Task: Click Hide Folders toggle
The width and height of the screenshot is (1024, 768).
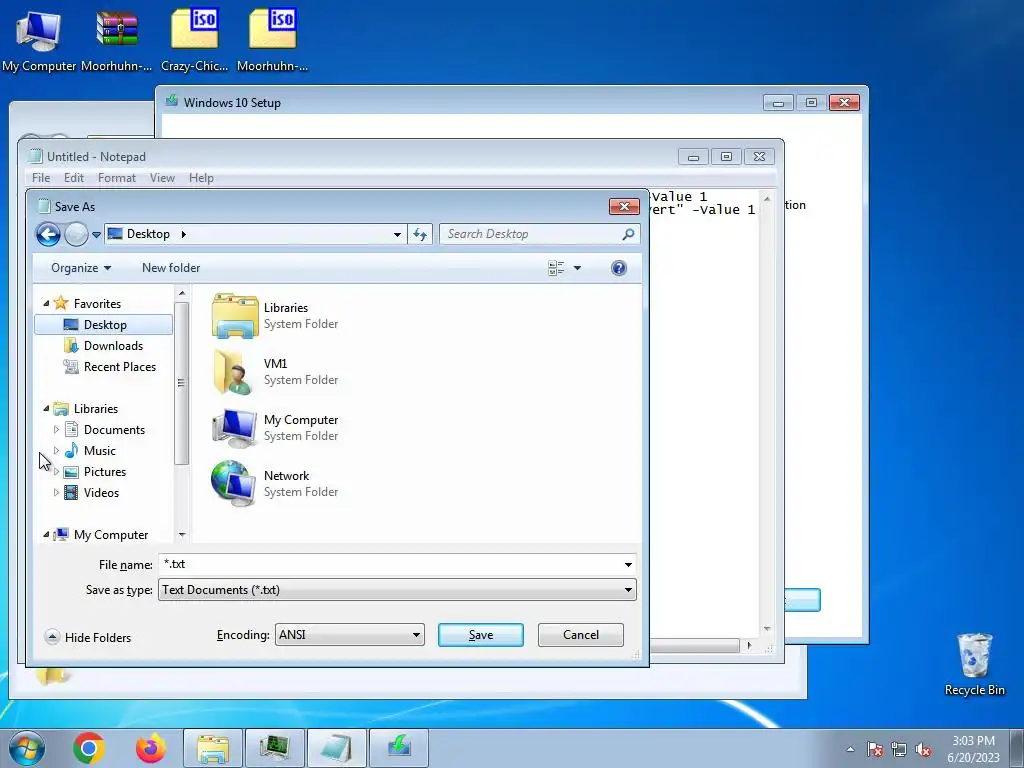Action: 88,637
